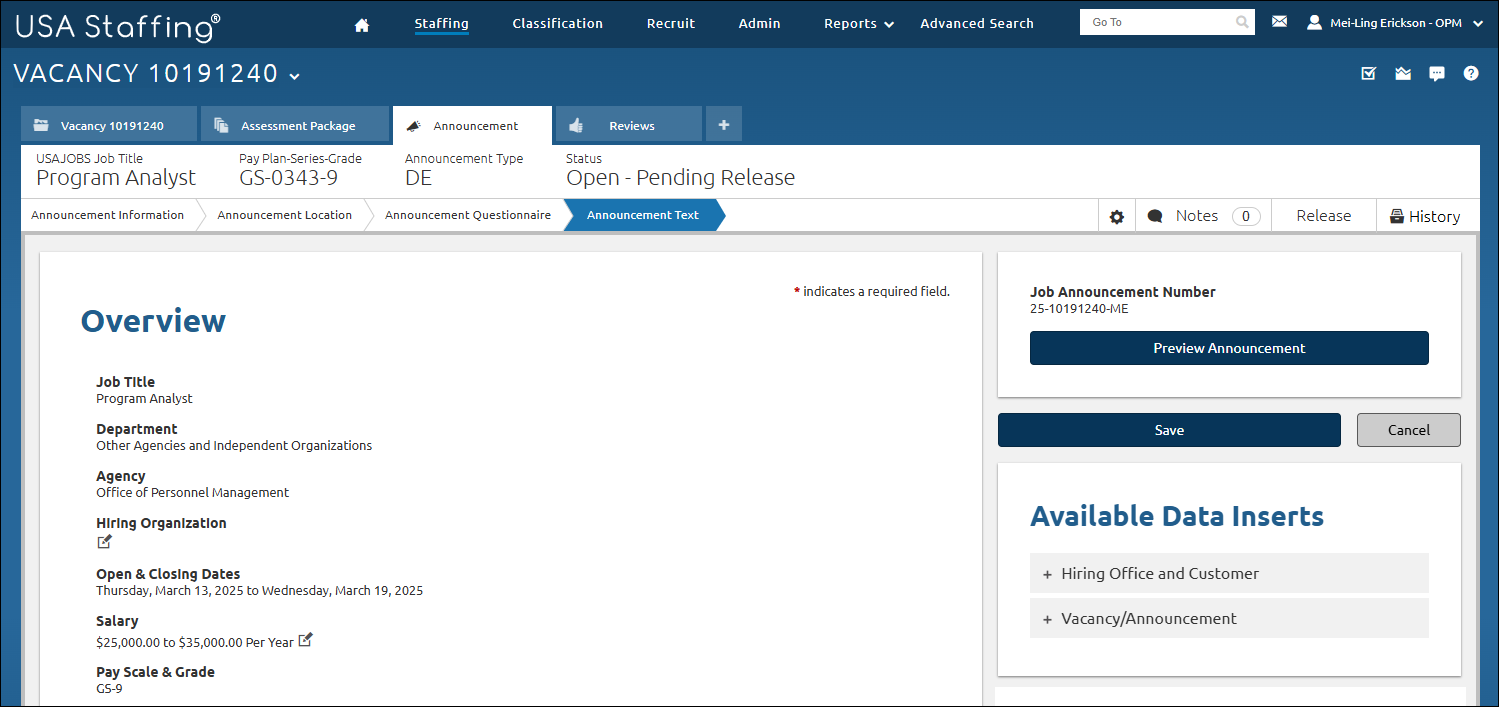1499x707 pixels.
Task: Click the Office of Personnel Management text
Action: pyautogui.click(x=192, y=493)
